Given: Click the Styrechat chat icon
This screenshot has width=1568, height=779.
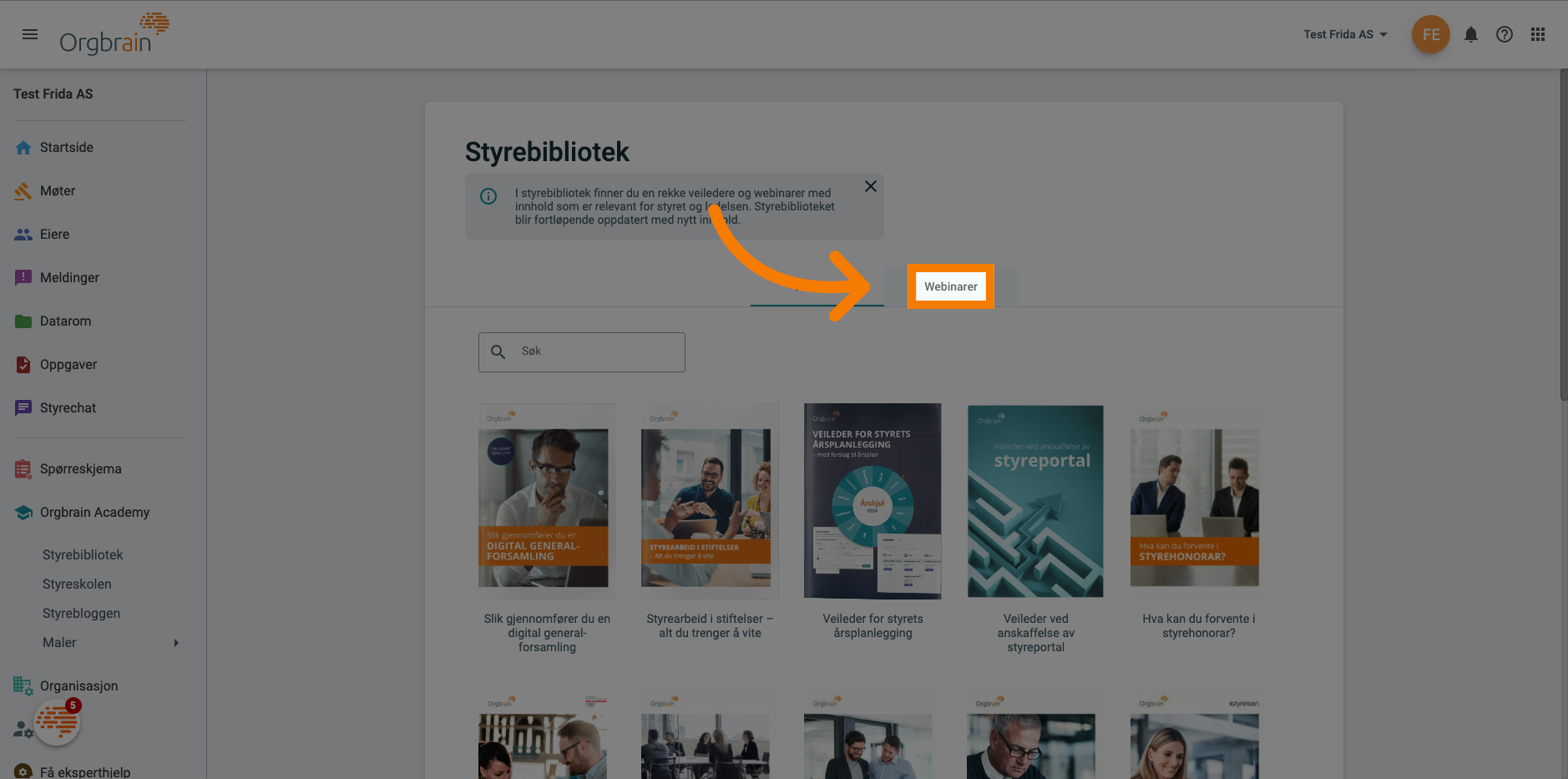Looking at the screenshot, I should (x=23, y=408).
